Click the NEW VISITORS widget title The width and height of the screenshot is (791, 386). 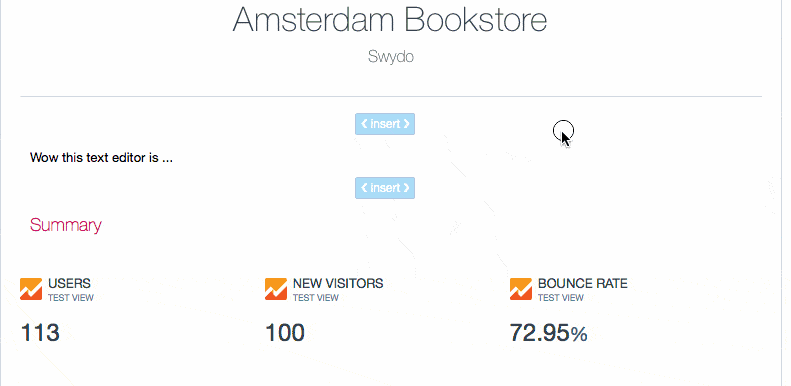click(x=338, y=284)
